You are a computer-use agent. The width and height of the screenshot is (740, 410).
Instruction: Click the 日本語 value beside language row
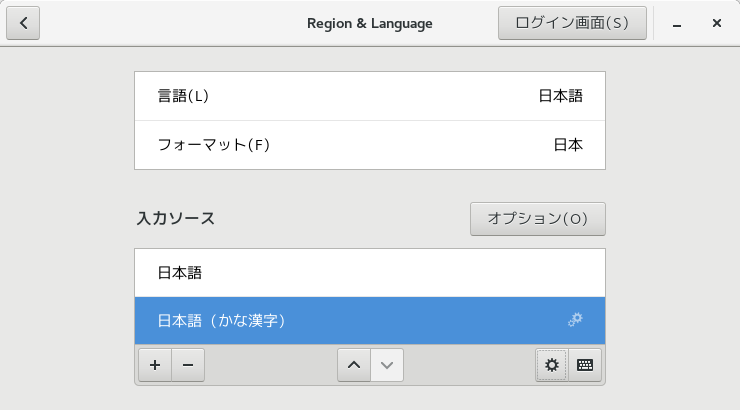[x=561, y=96]
